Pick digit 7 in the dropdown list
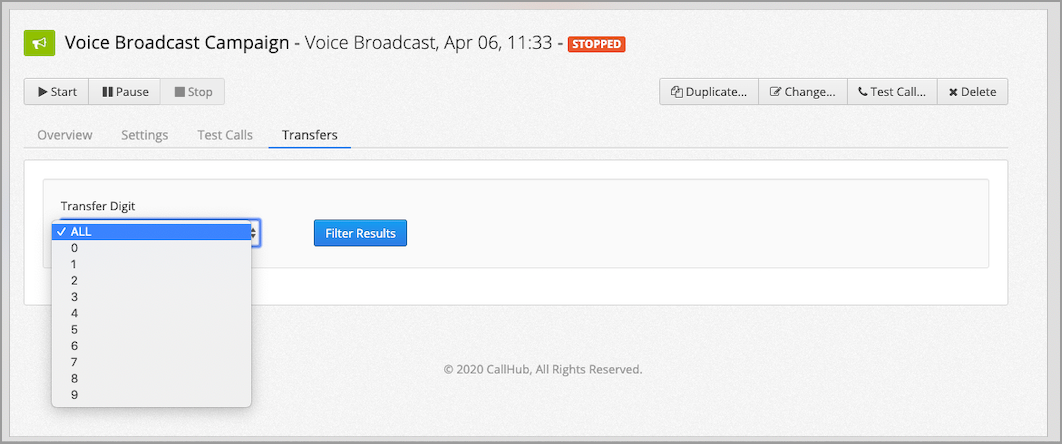The height and width of the screenshot is (444, 1062). coord(151,362)
